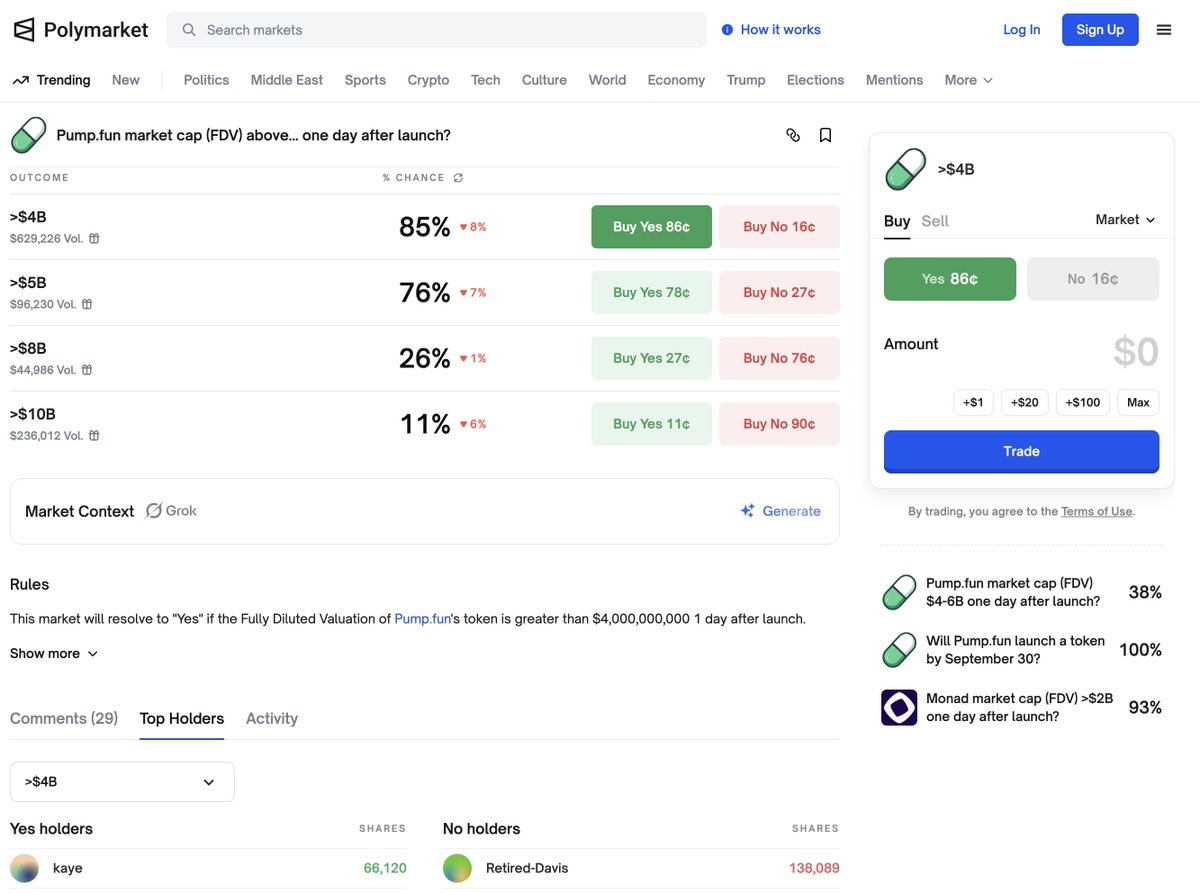Expand Show more rules
This screenshot has height=893, width=1200.
pyautogui.click(x=54, y=653)
